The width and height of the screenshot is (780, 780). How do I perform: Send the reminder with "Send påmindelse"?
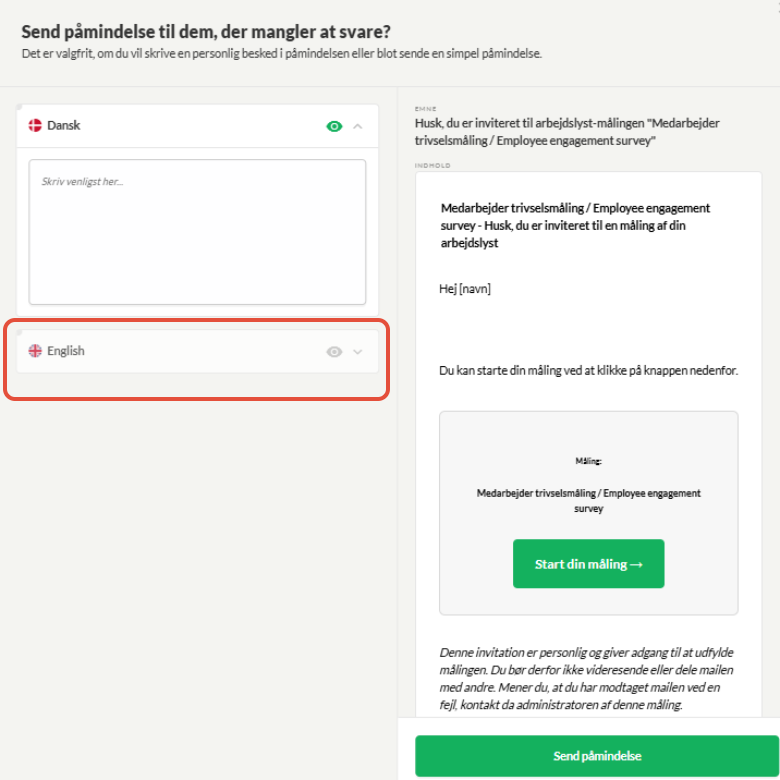point(597,756)
